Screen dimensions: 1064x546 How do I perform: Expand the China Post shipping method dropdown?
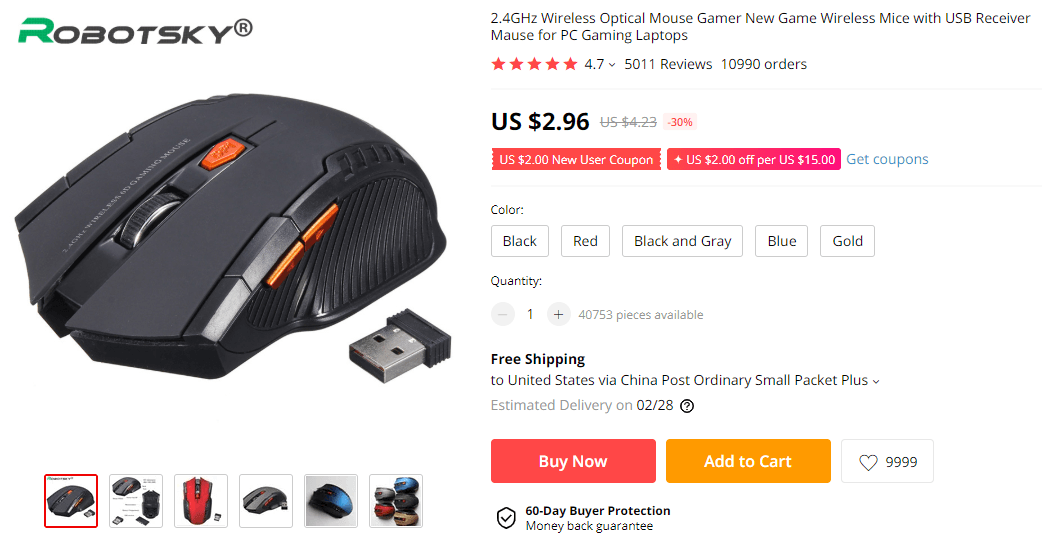[876, 381]
